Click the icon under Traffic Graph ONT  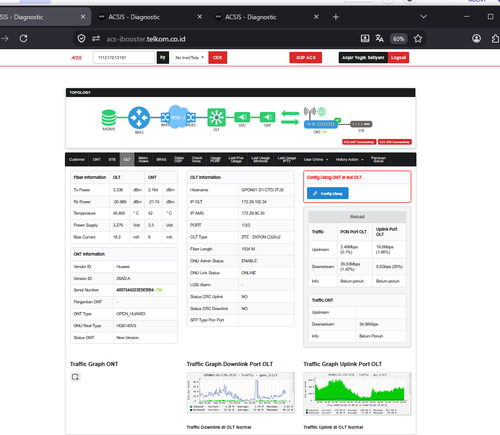[x=75, y=377]
